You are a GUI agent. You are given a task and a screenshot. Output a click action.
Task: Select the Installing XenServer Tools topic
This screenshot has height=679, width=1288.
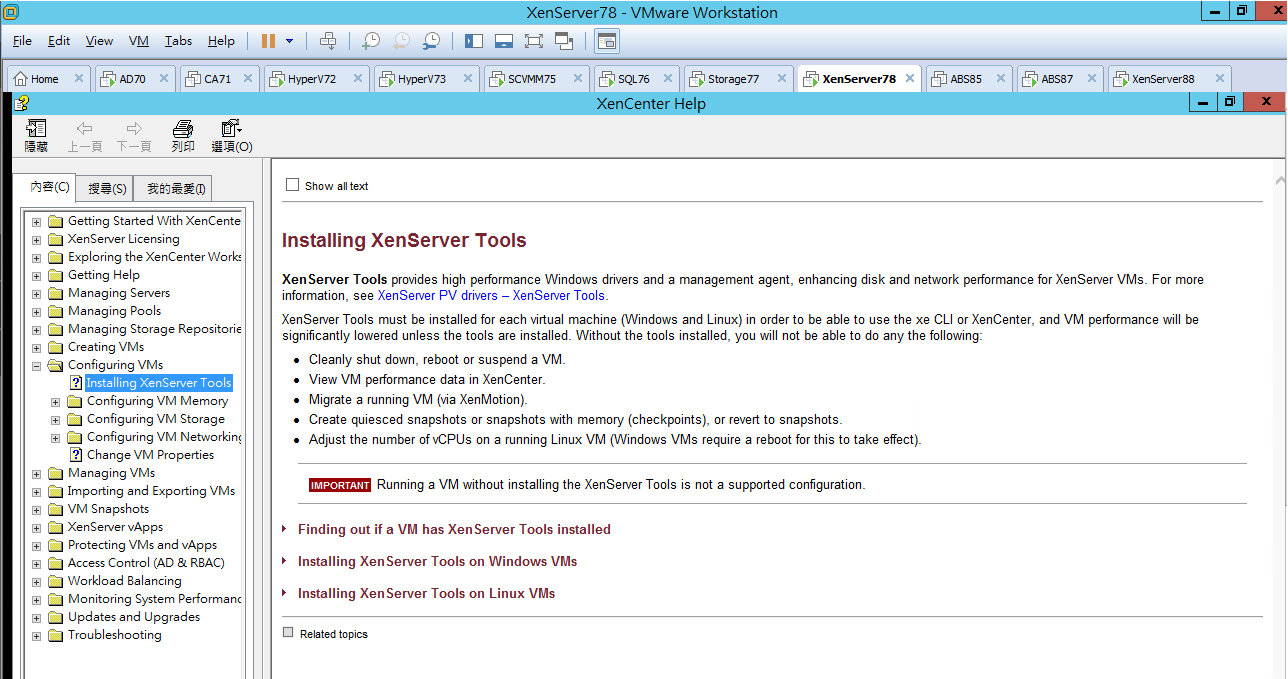coord(159,383)
